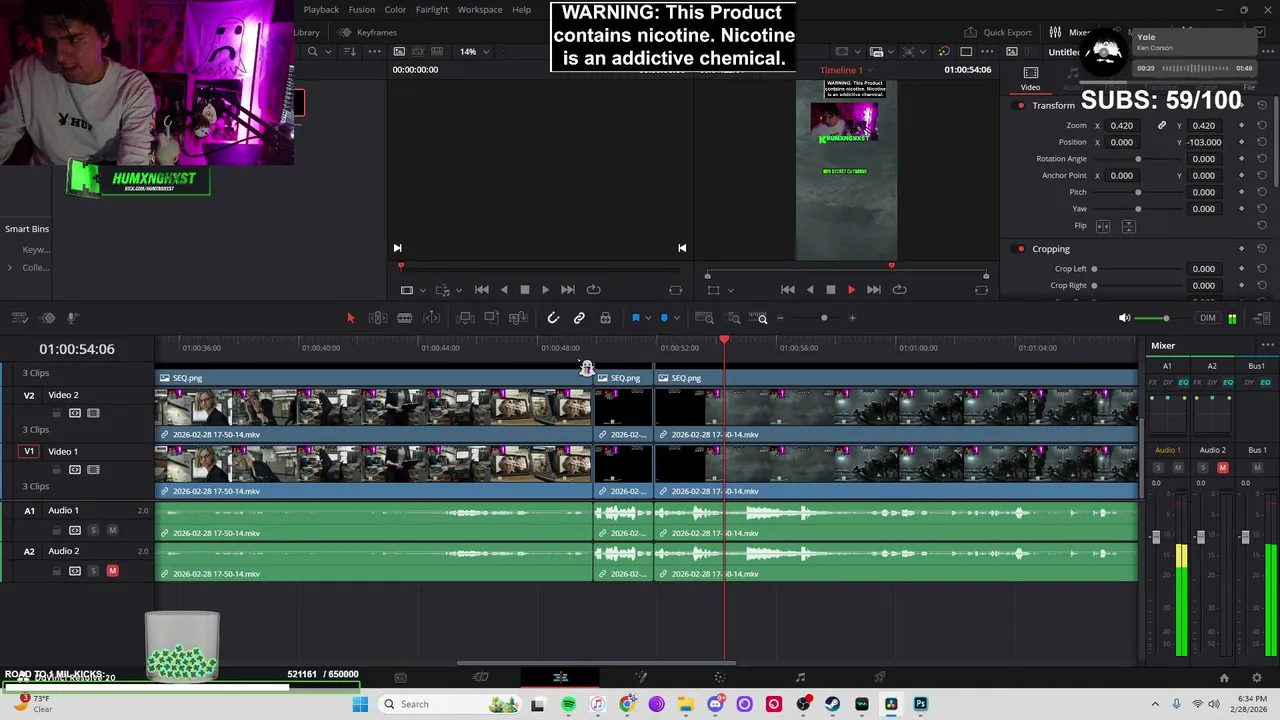Unmute the Audio 2 track

(112, 571)
